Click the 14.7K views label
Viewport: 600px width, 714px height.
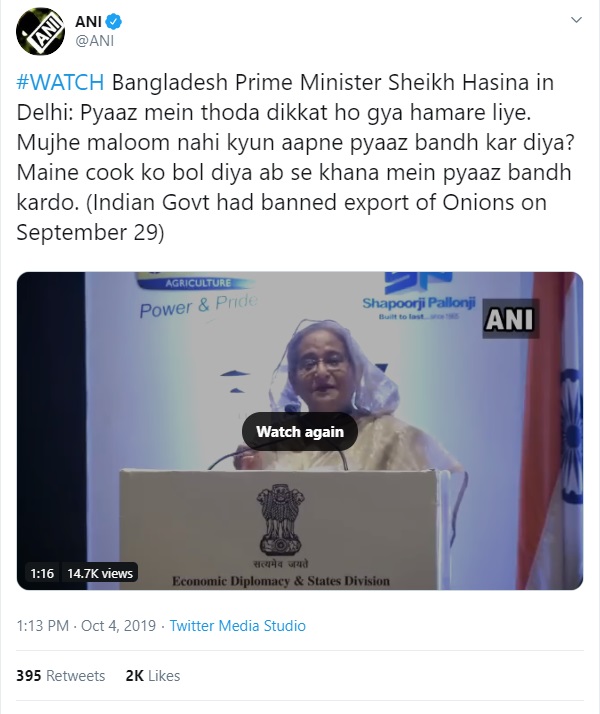point(100,573)
